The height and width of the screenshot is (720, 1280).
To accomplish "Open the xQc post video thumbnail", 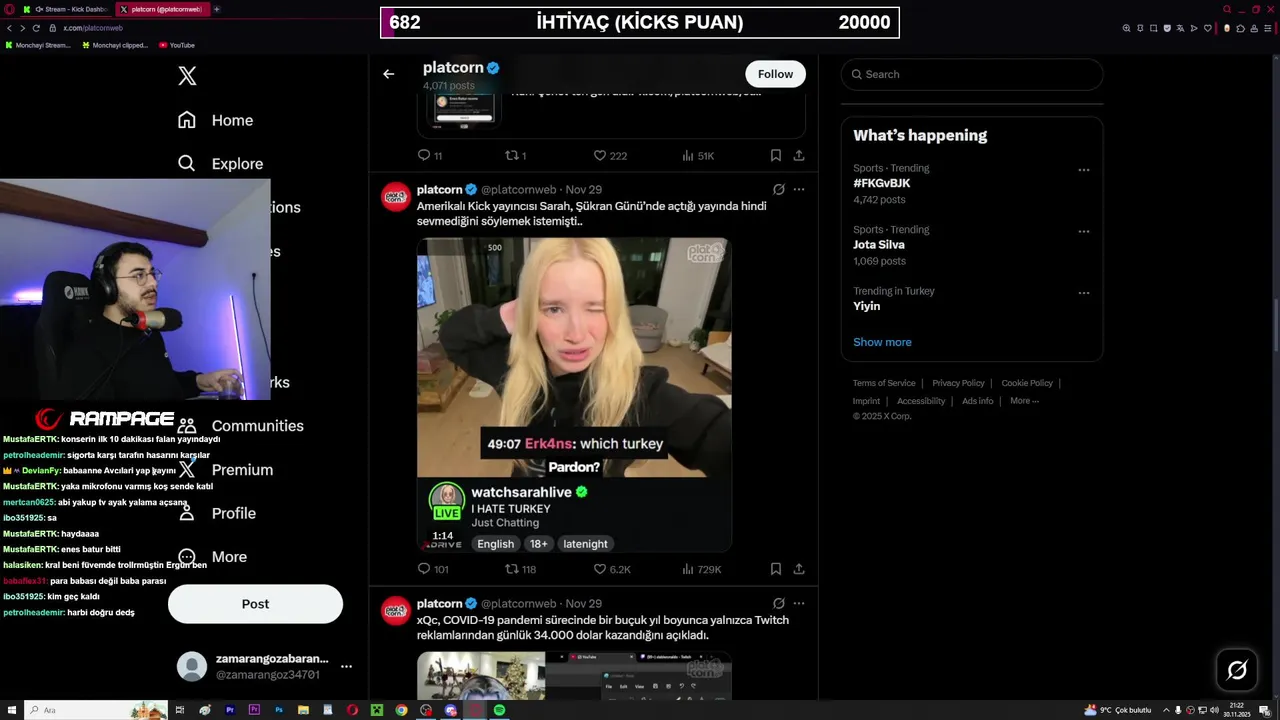I will pyautogui.click(x=574, y=676).
